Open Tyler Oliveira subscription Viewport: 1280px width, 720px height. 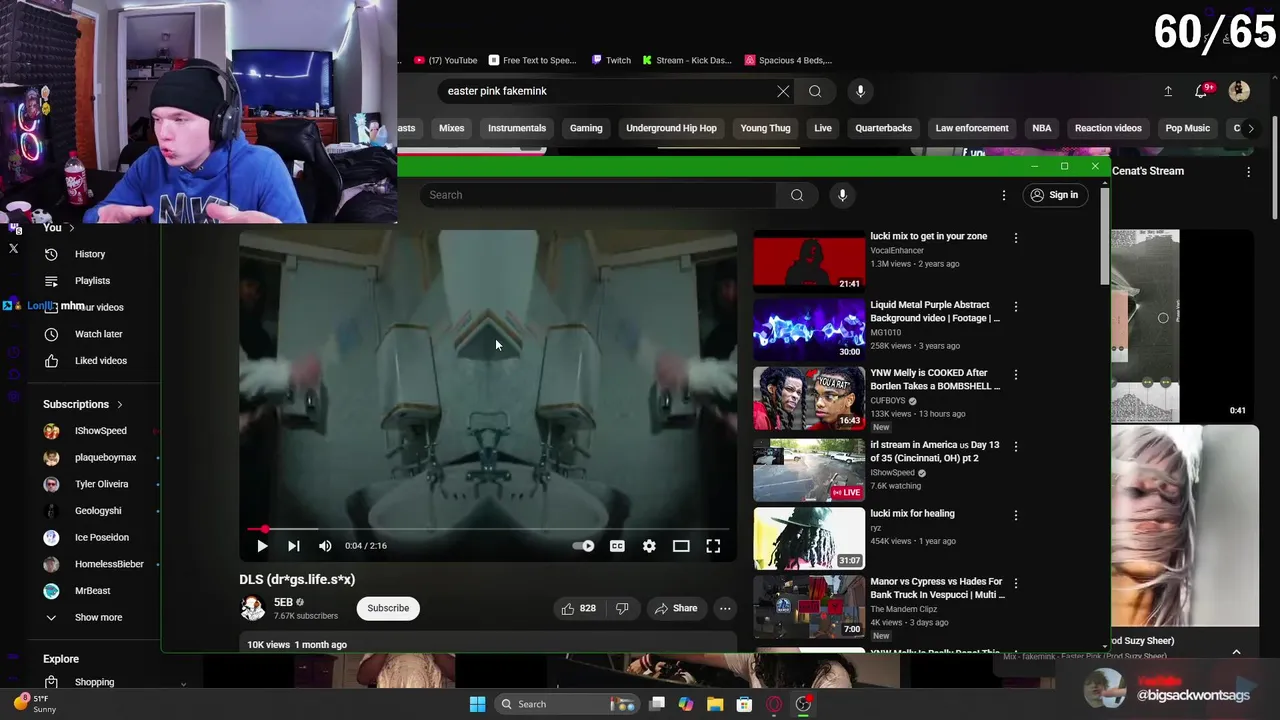point(101,484)
